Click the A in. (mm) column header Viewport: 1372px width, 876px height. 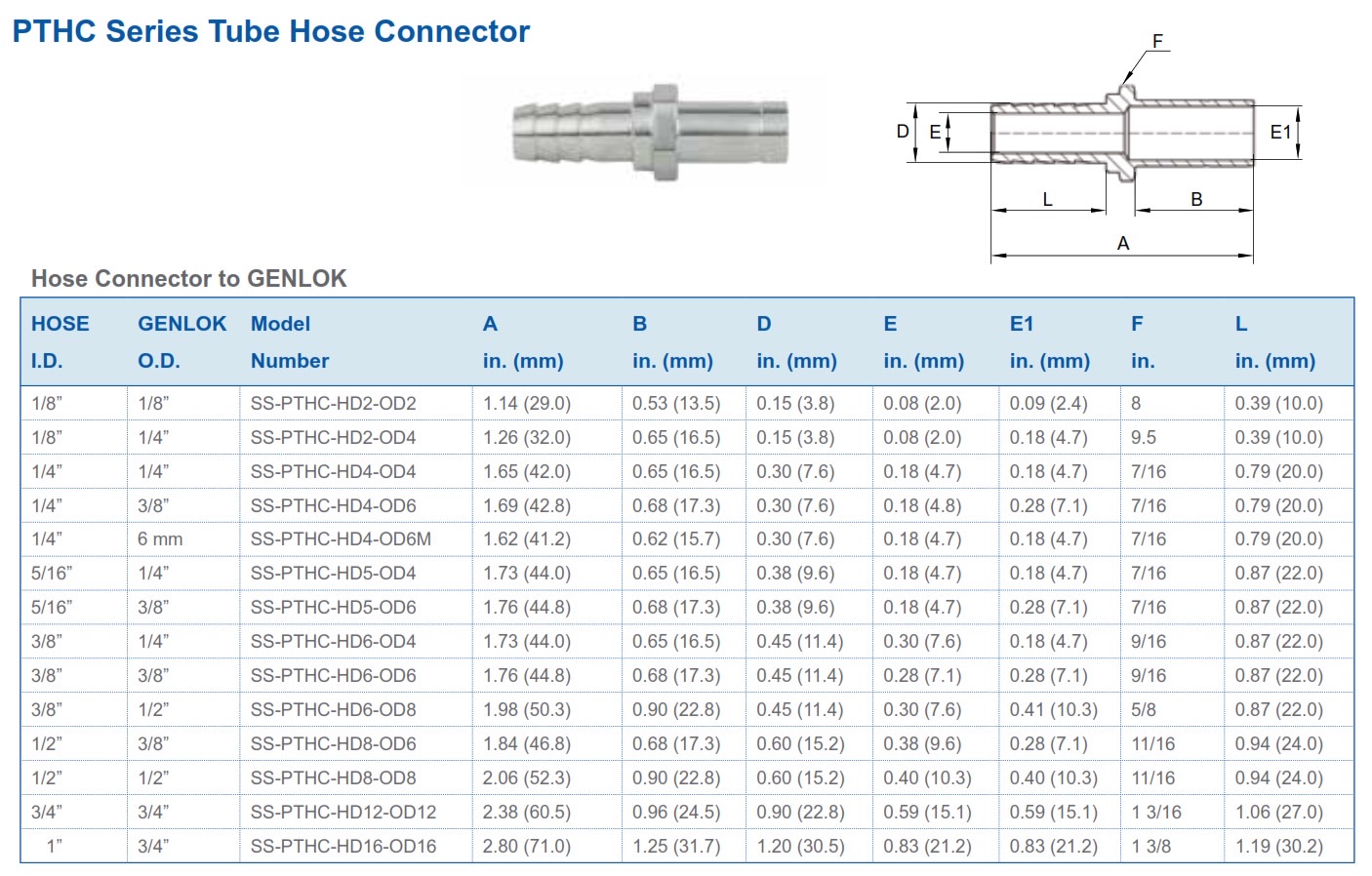coord(523,341)
